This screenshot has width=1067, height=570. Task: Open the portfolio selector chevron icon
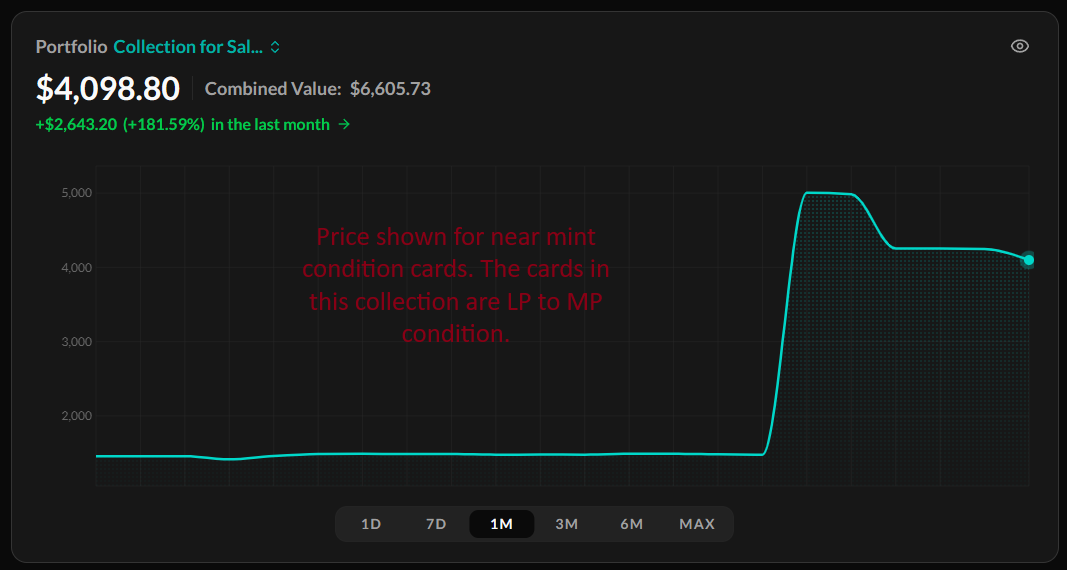click(275, 47)
